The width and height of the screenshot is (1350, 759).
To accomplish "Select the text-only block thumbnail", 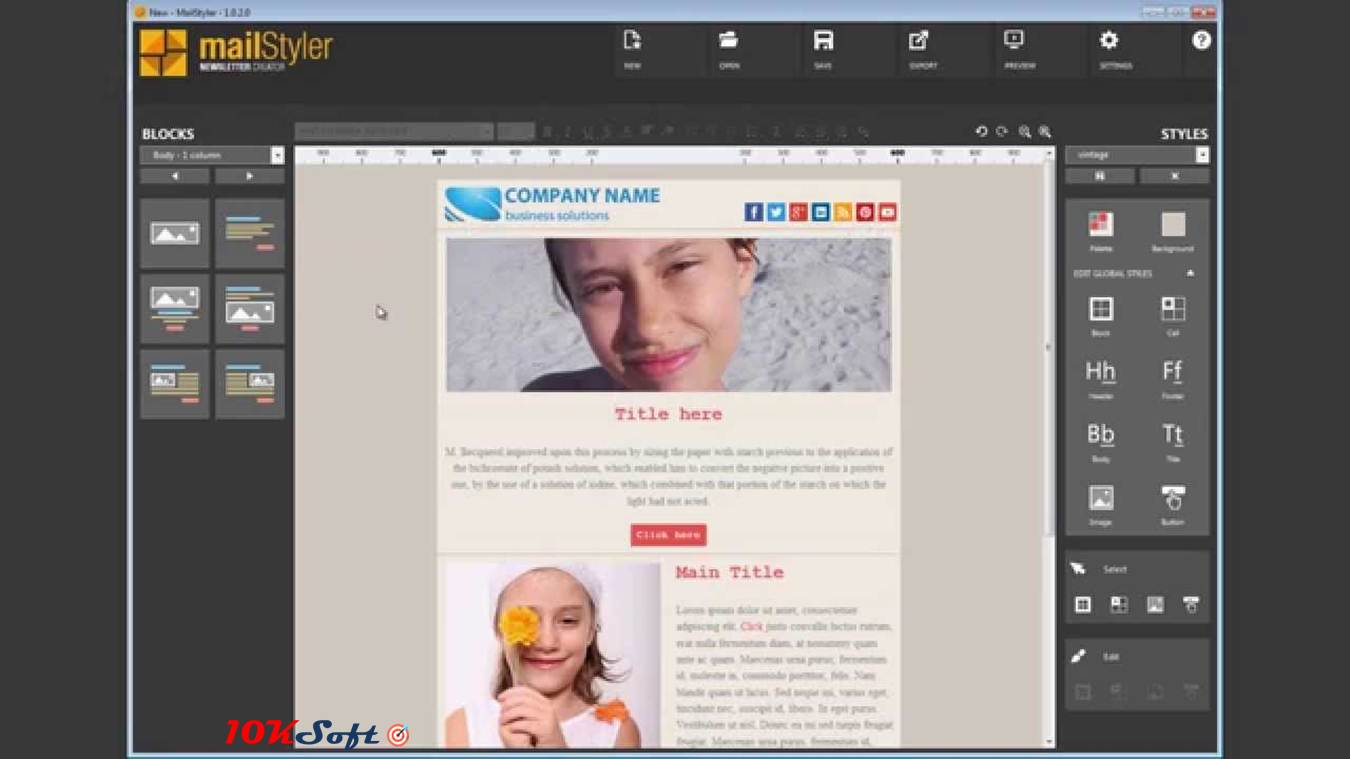I will (x=250, y=233).
